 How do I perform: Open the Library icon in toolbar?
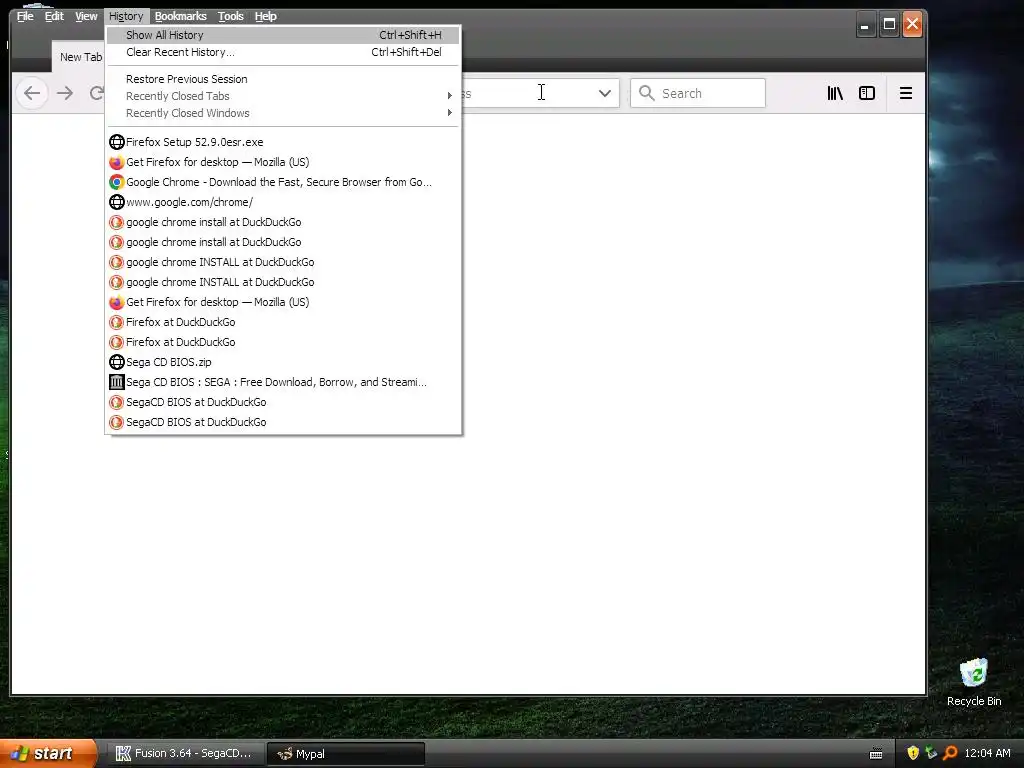point(835,93)
